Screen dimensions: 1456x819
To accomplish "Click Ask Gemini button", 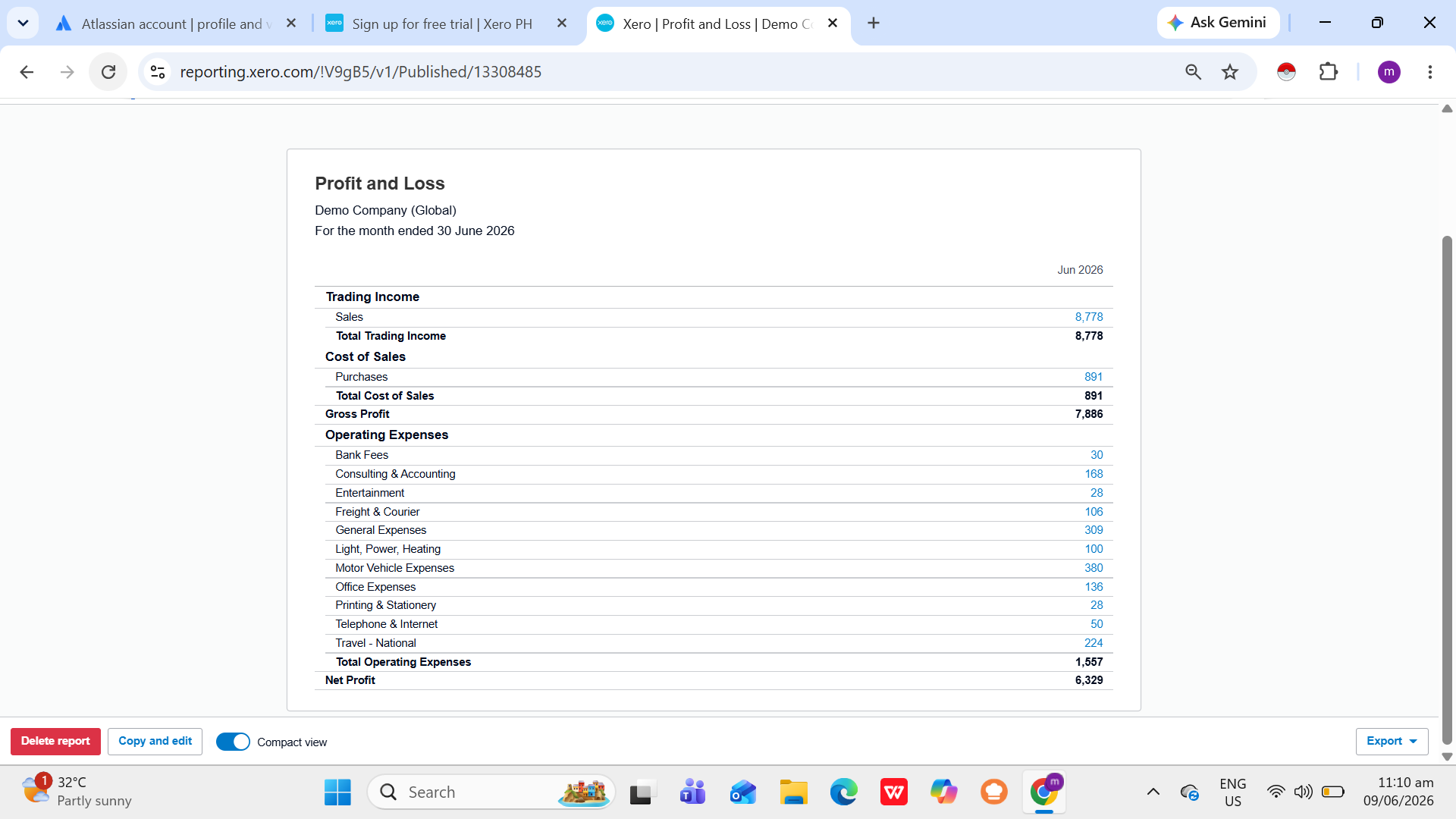I will tap(1218, 23).
